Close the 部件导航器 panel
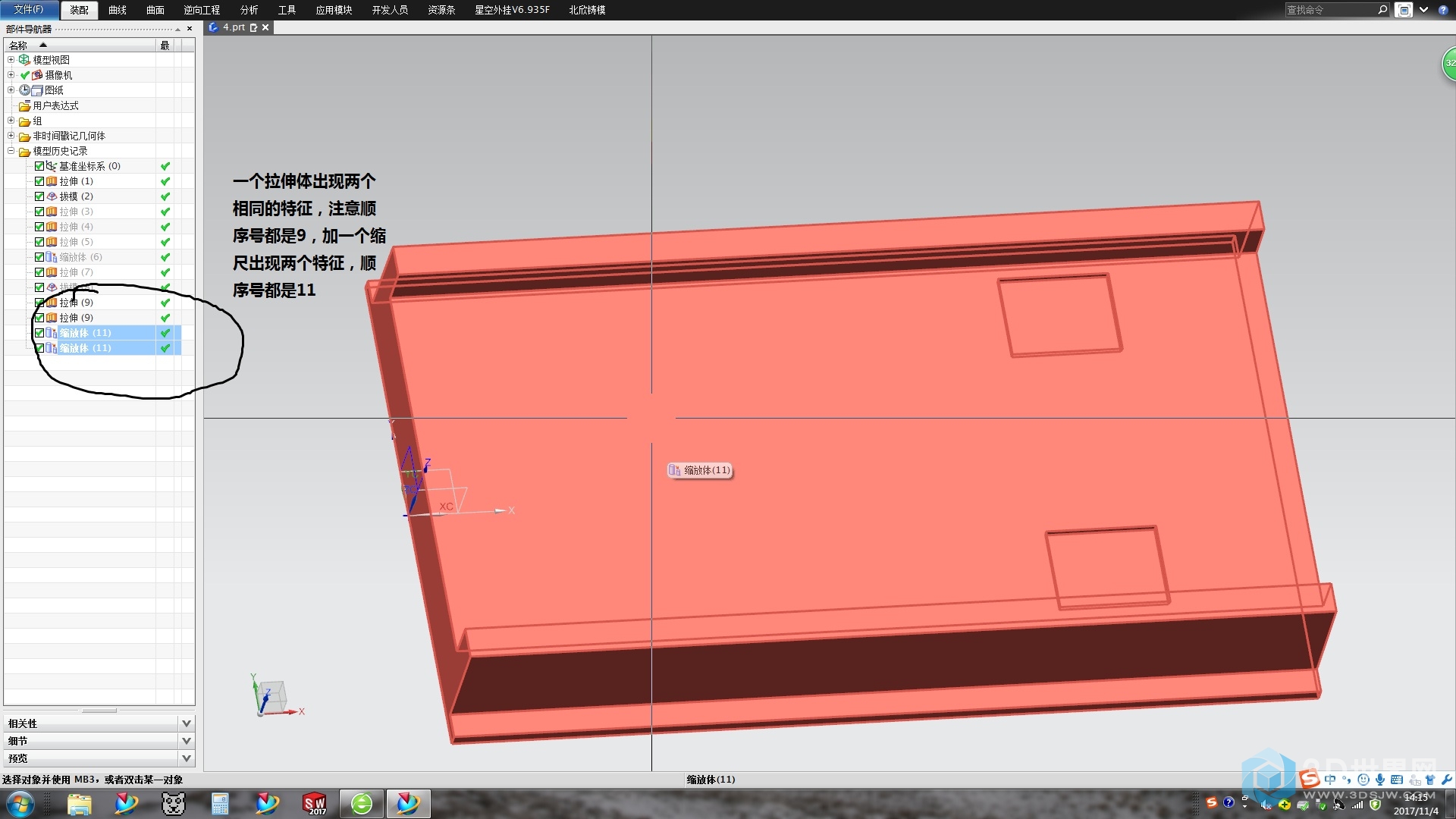This screenshot has width=1456, height=819. point(189,29)
